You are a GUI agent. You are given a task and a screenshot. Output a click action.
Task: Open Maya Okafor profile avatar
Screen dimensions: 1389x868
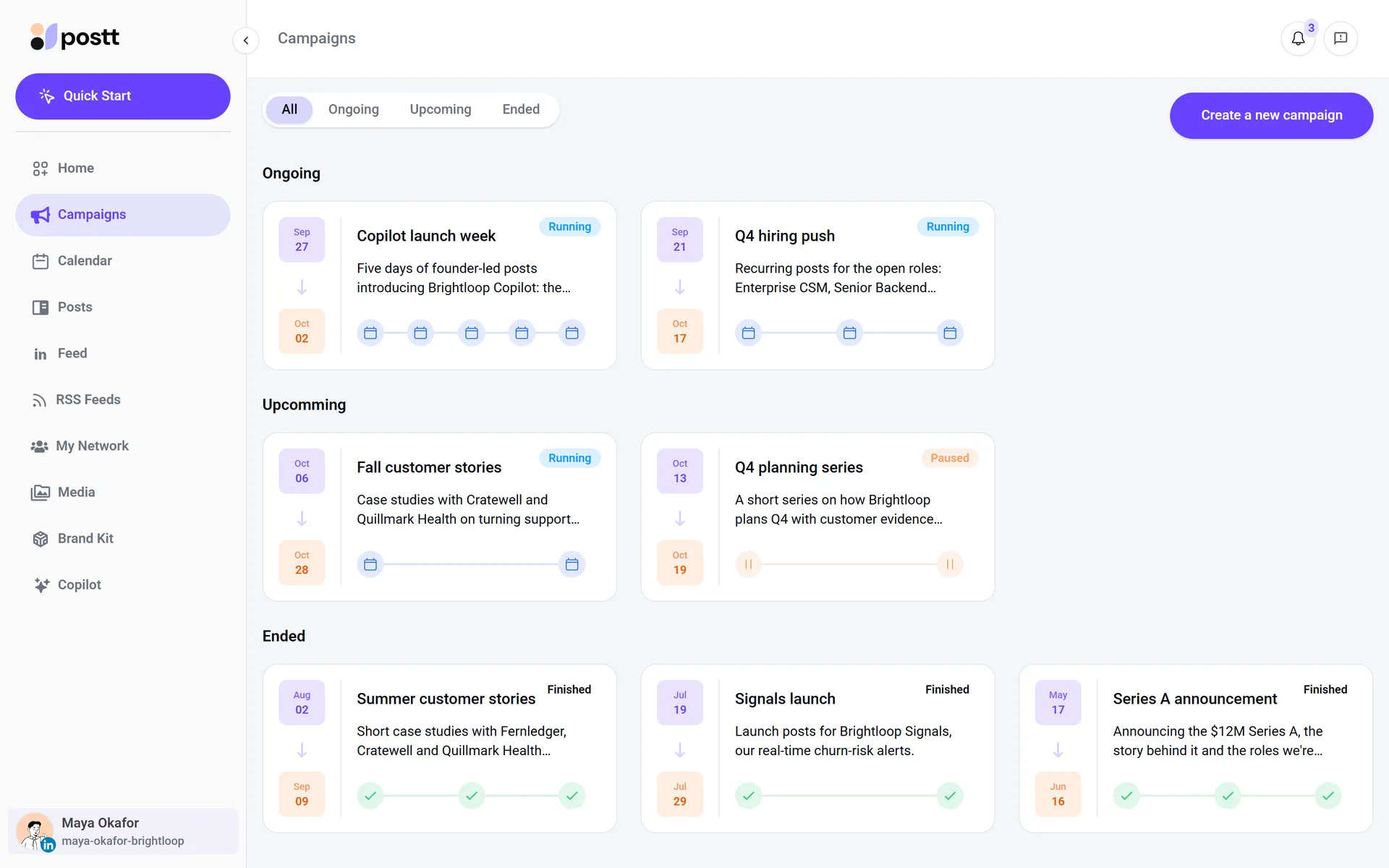pyautogui.click(x=35, y=831)
